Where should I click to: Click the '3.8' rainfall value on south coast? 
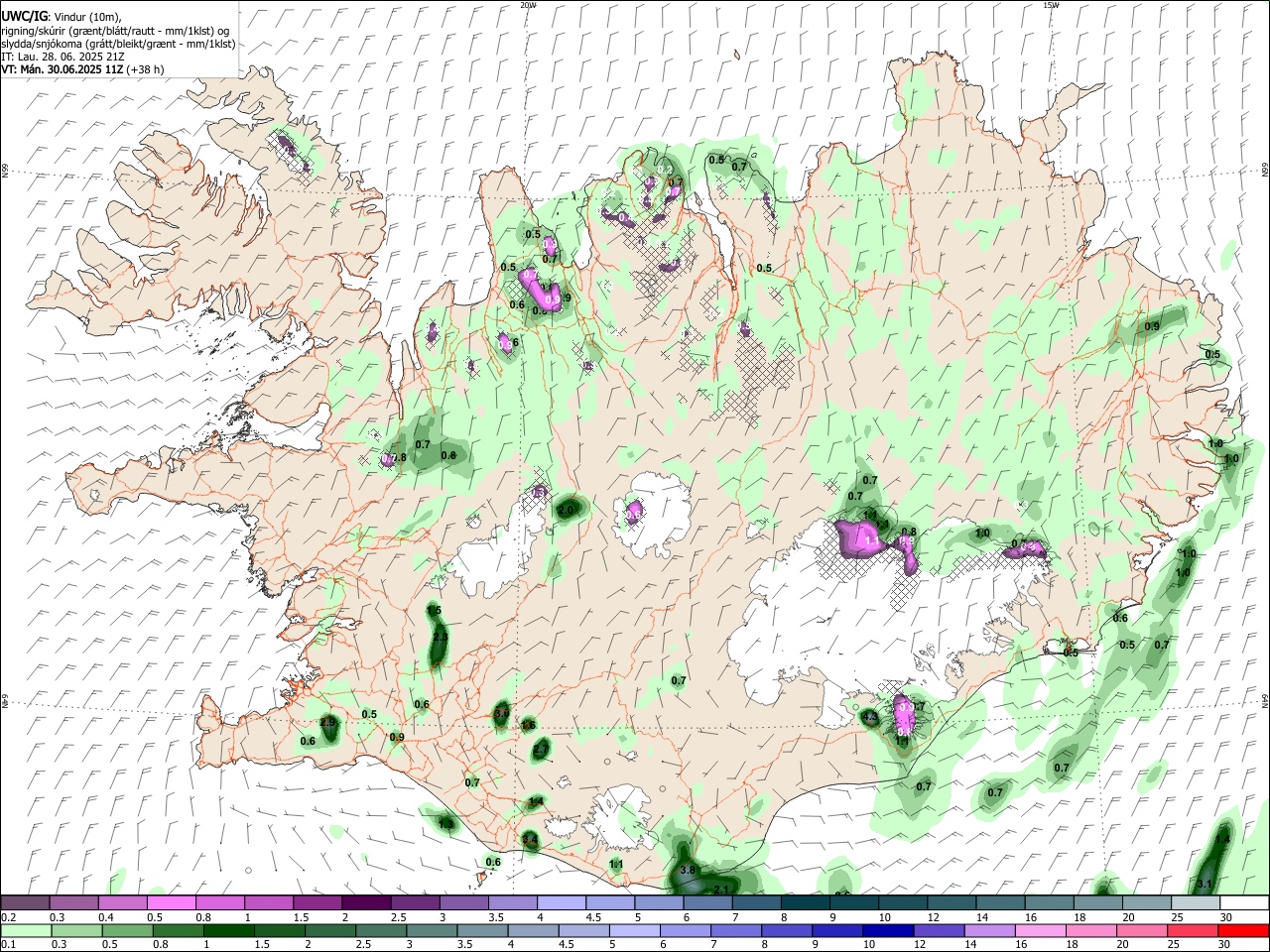[690, 870]
